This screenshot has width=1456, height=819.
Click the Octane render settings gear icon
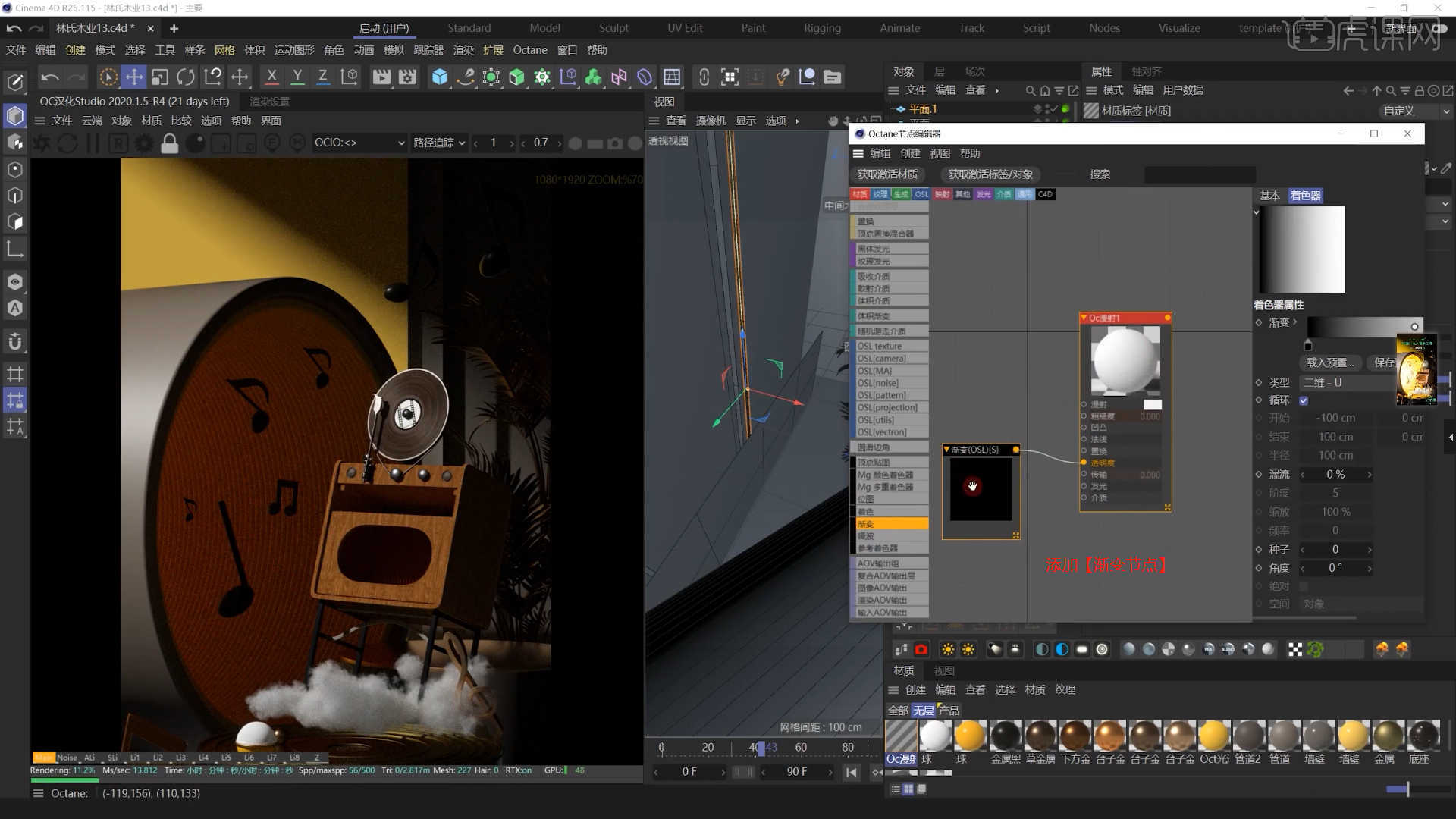click(x=143, y=143)
